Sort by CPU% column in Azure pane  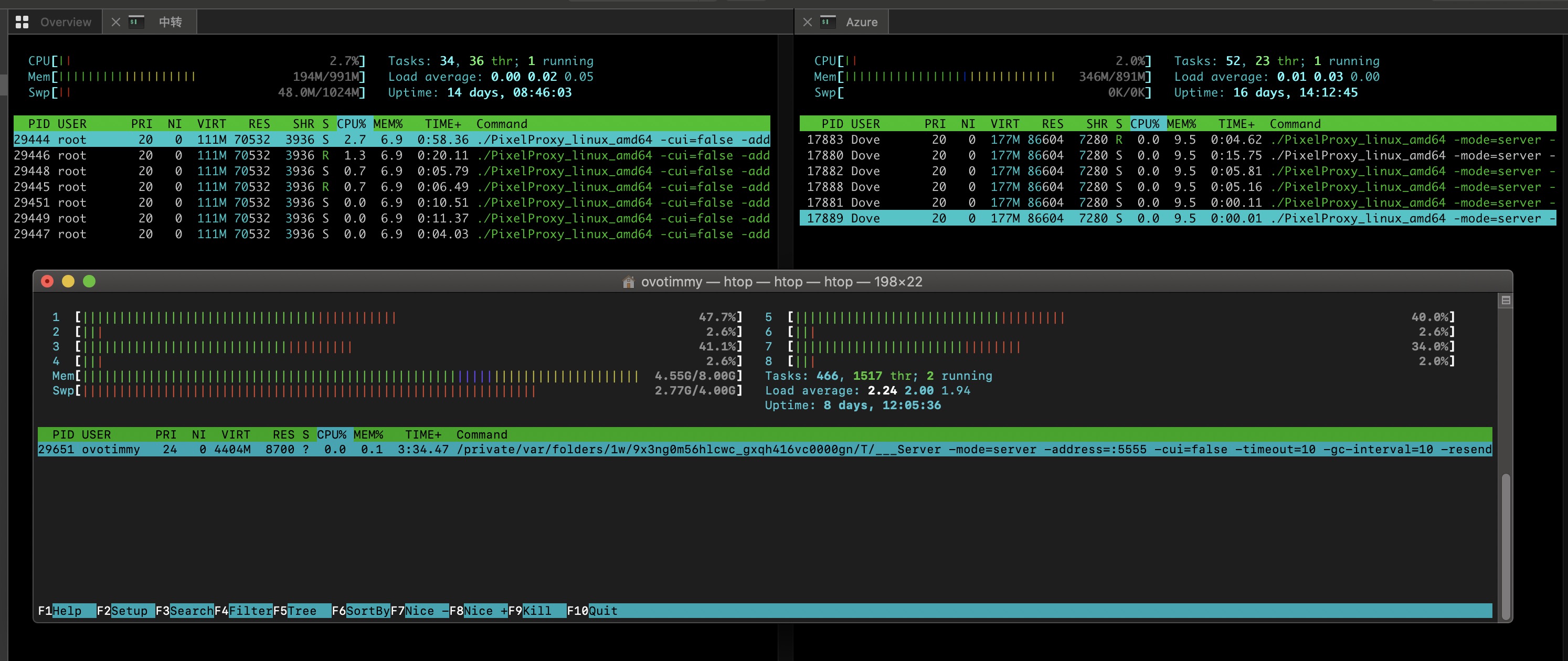[x=1144, y=124]
